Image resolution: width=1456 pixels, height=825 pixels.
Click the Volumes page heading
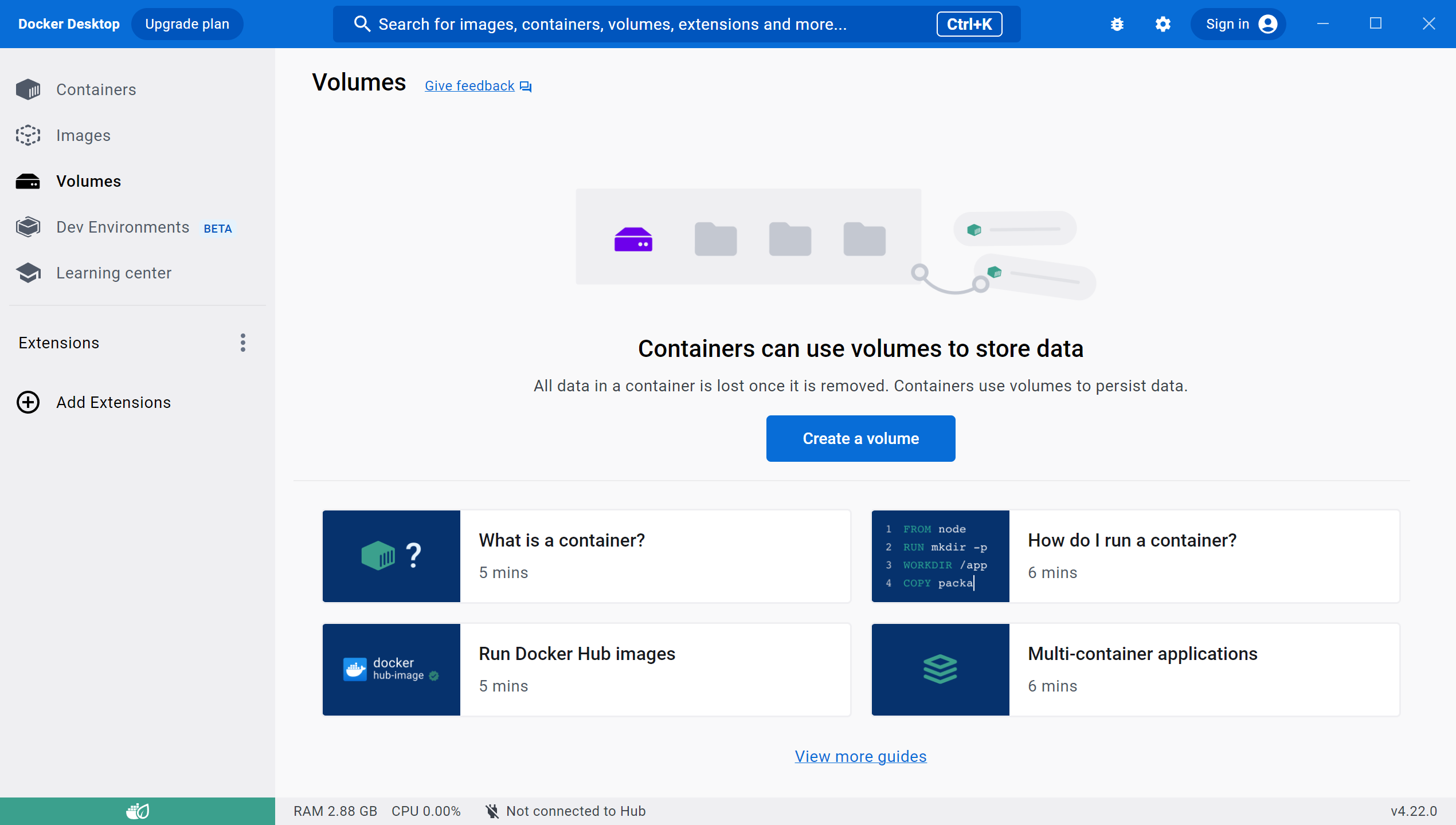(359, 82)
